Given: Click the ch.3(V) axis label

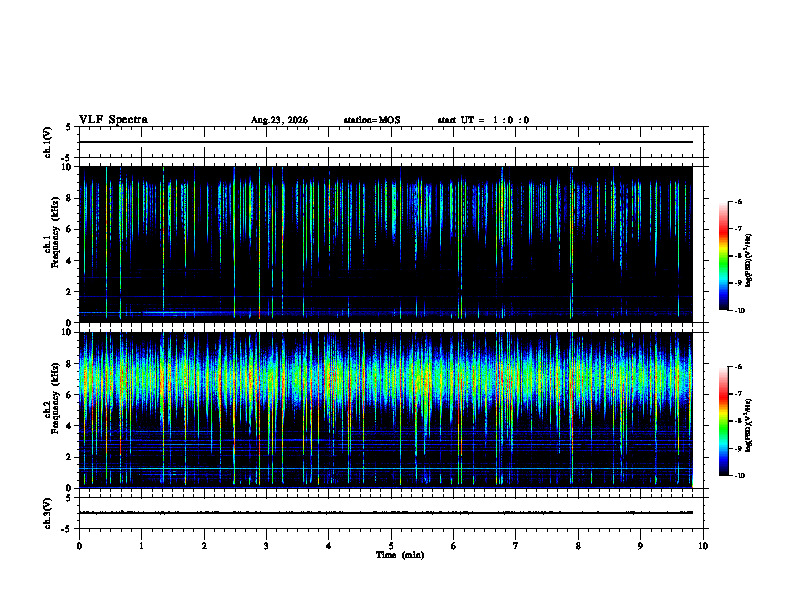Looking at the screenshot, I should [47, 513].
